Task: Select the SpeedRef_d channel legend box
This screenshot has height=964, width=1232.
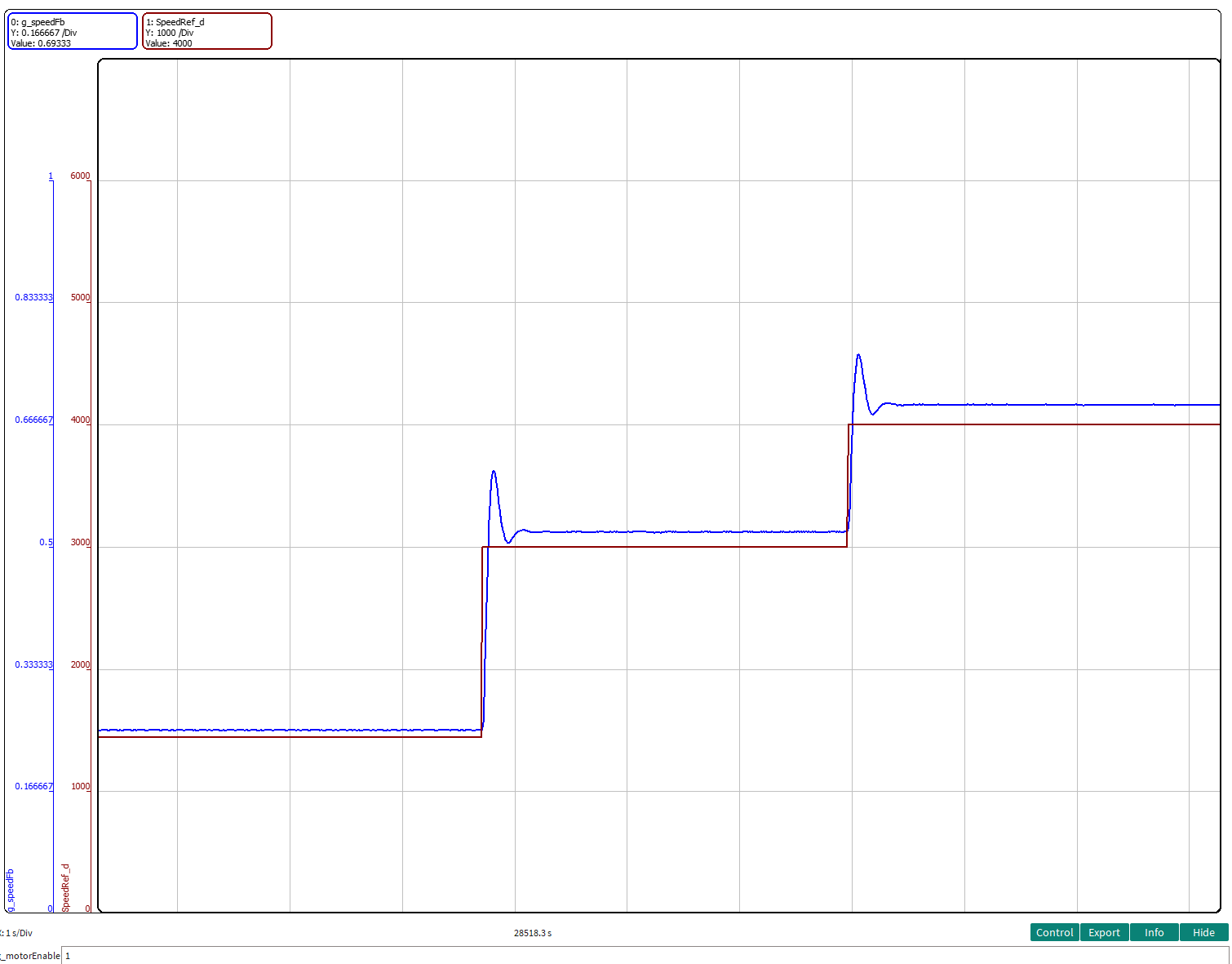Action: click(206, 32)
